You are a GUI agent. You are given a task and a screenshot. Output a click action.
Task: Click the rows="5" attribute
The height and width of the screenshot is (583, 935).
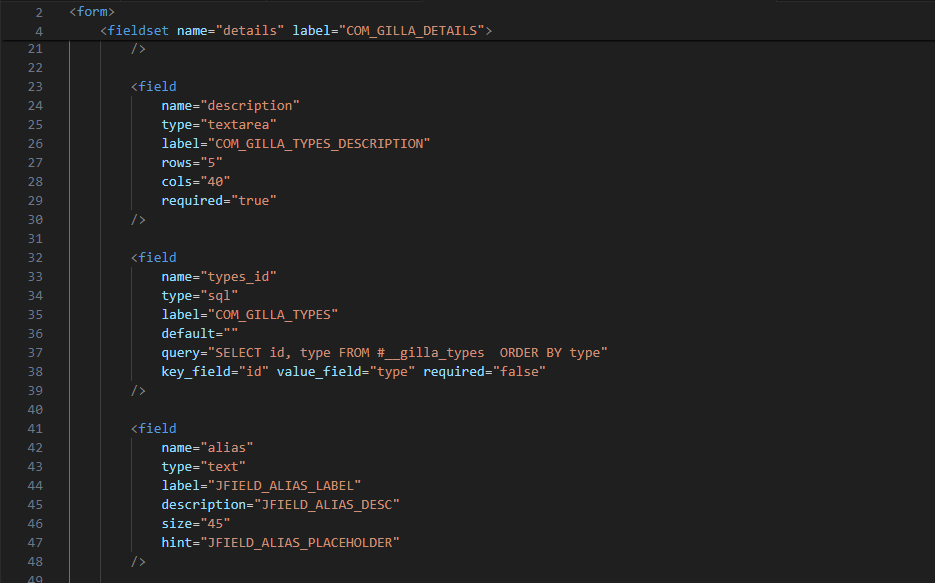(191, 162)
